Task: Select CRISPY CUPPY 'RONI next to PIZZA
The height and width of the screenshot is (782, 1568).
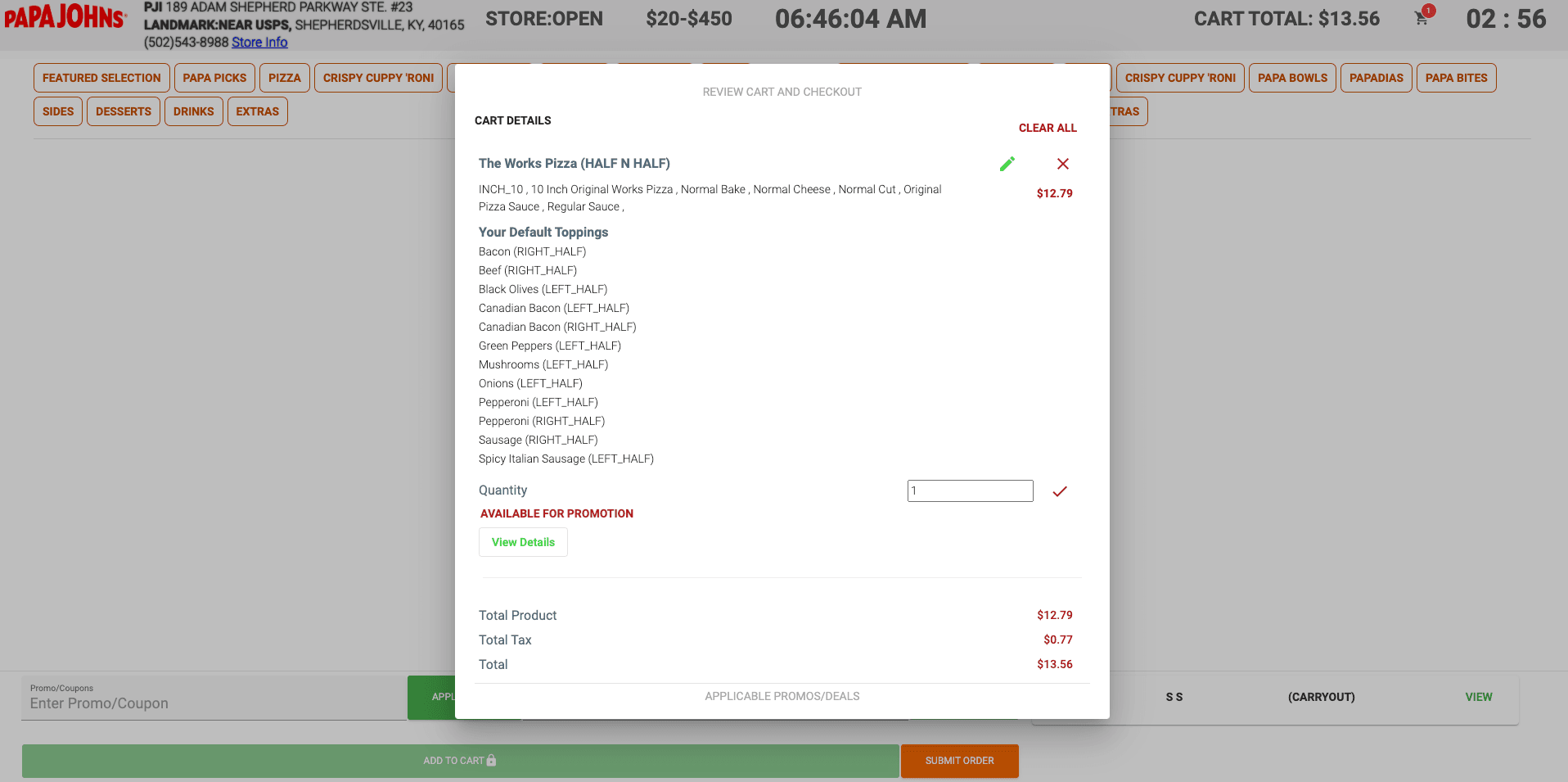Action: point(378,78)
